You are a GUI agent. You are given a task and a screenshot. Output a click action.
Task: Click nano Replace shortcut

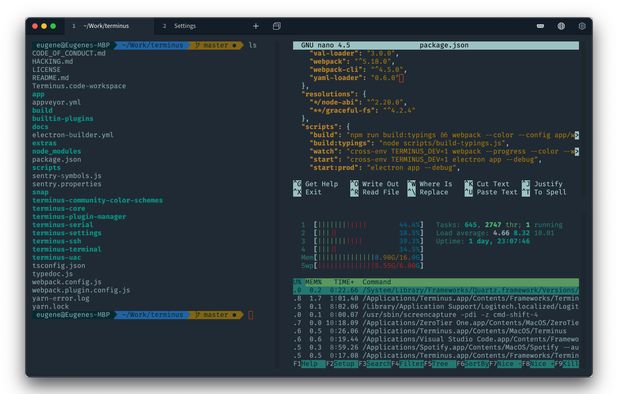pyautogui.click(x=428, y=192)
